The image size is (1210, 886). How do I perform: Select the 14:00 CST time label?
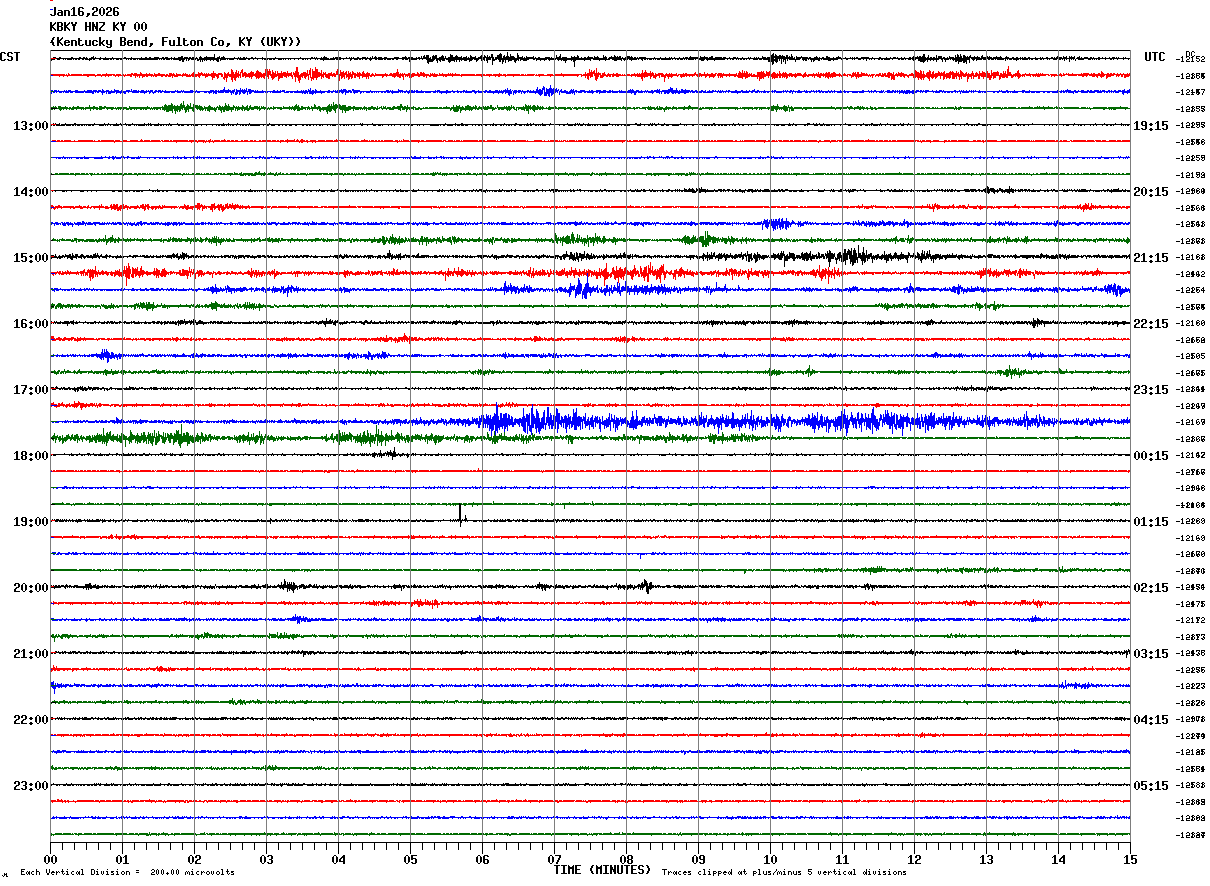click(x=31, y=192)
